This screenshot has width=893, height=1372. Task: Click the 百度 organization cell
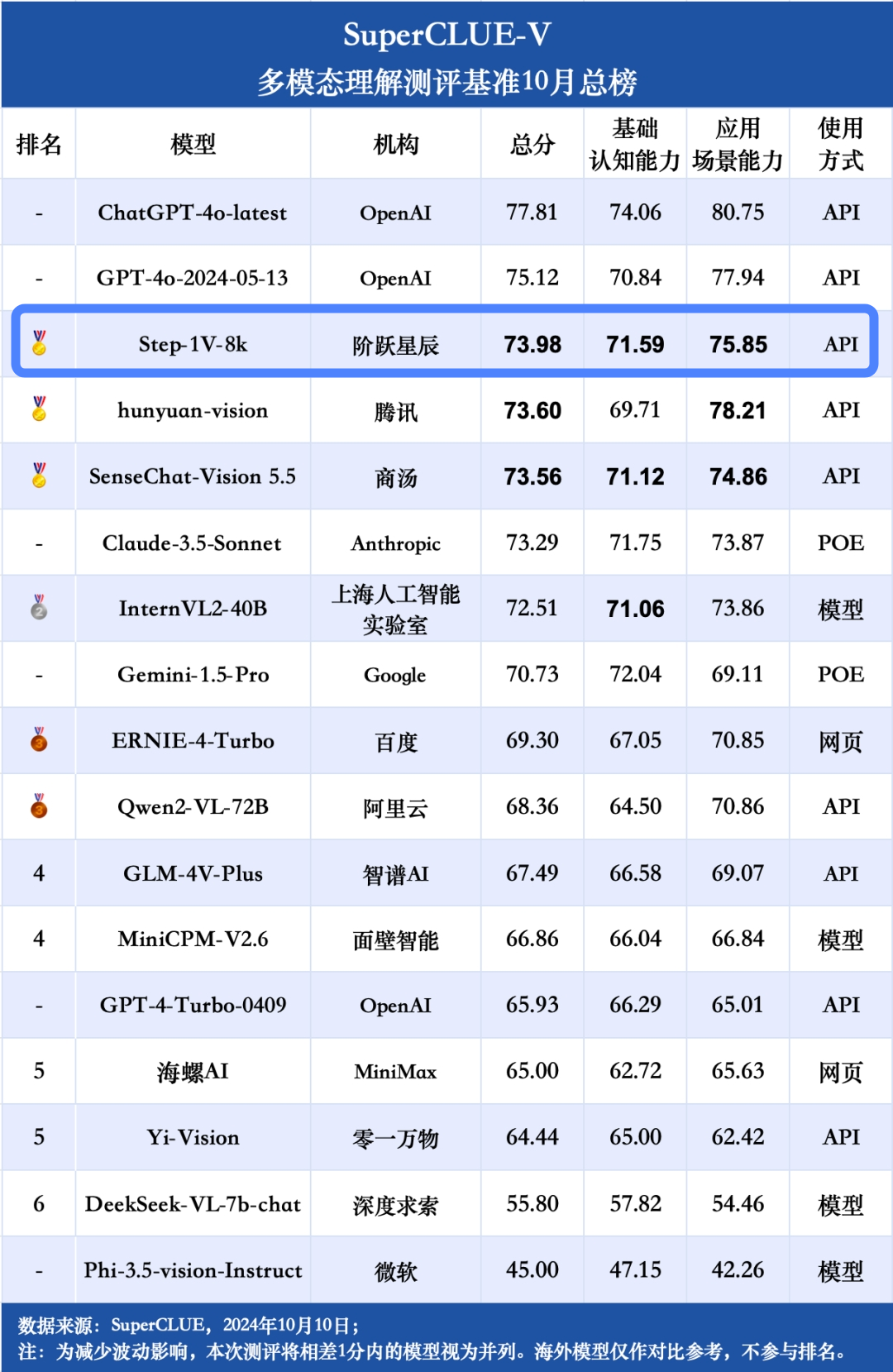[395, 742]
